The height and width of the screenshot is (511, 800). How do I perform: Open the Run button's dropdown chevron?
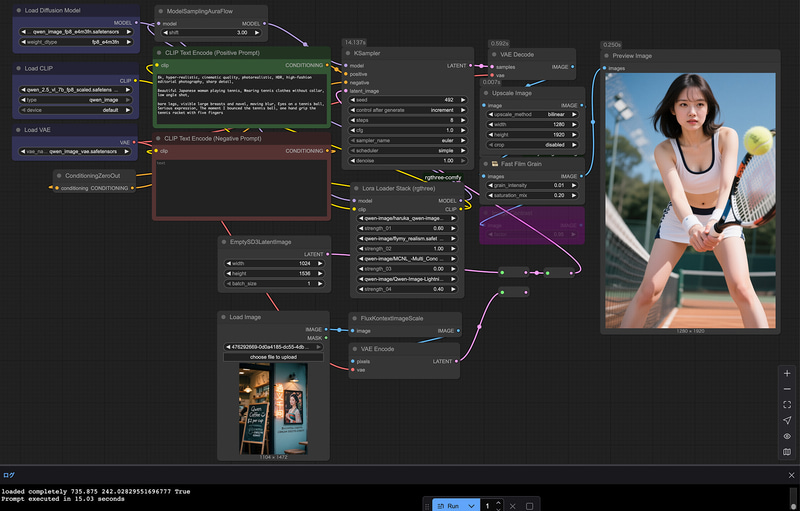472,506
